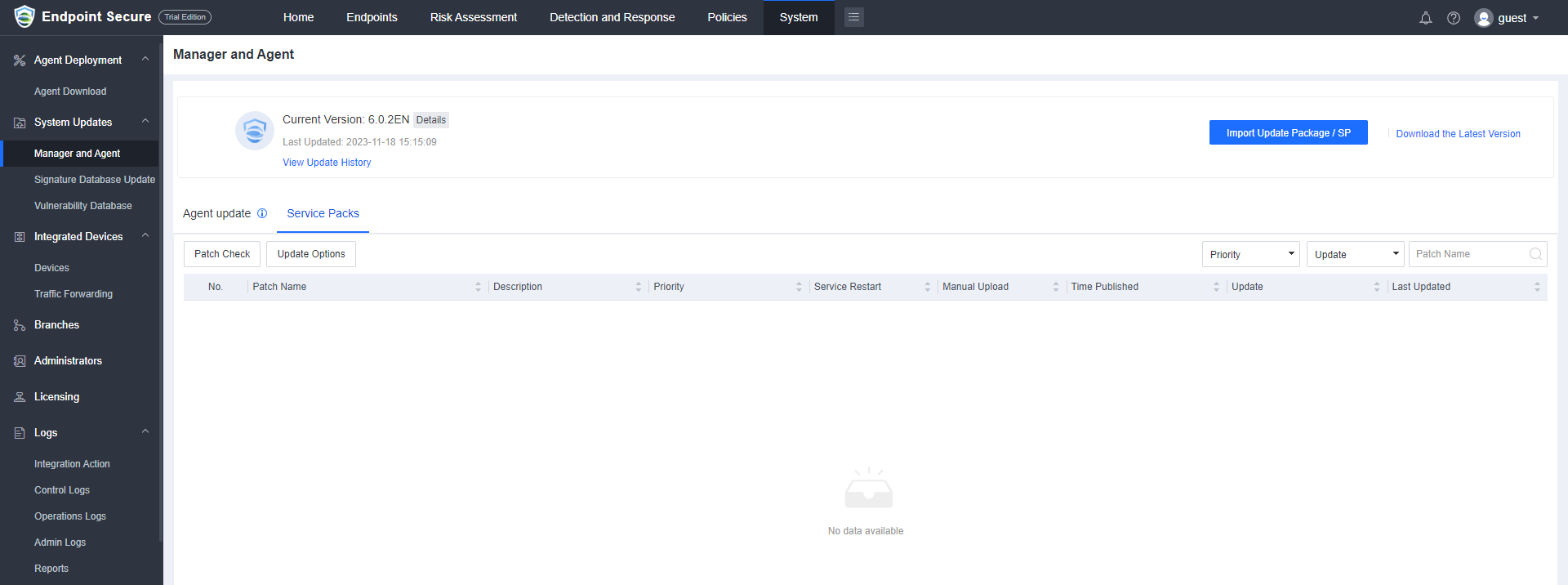Click the Branches sidebar icon
Viewport: 1568px width, 585px height.
(20, 325)
